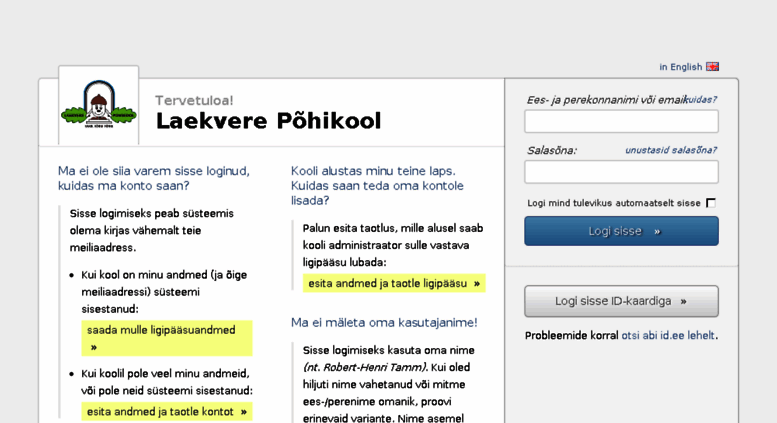Click paragraph 'Sisse logimiseks peab süsteemis'
The width and height of the screenshot is (777, 423).
pos(152,230)
